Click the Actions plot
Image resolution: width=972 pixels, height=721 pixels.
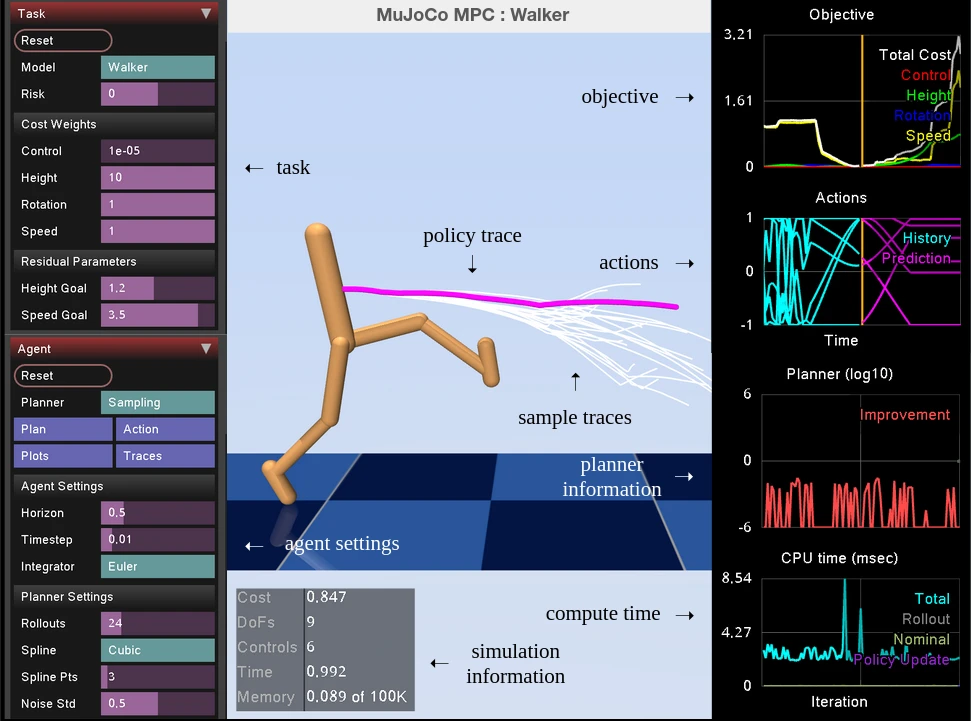point(862,271)
